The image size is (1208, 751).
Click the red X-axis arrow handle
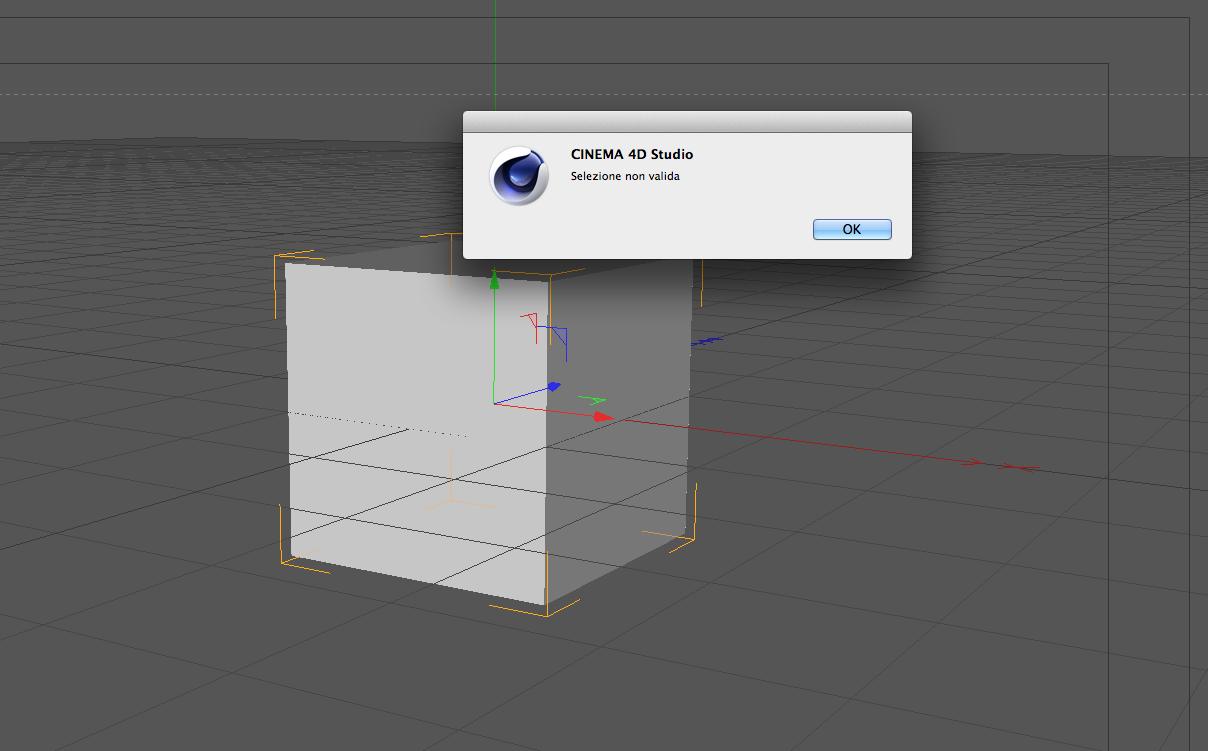tap(601, 416)
